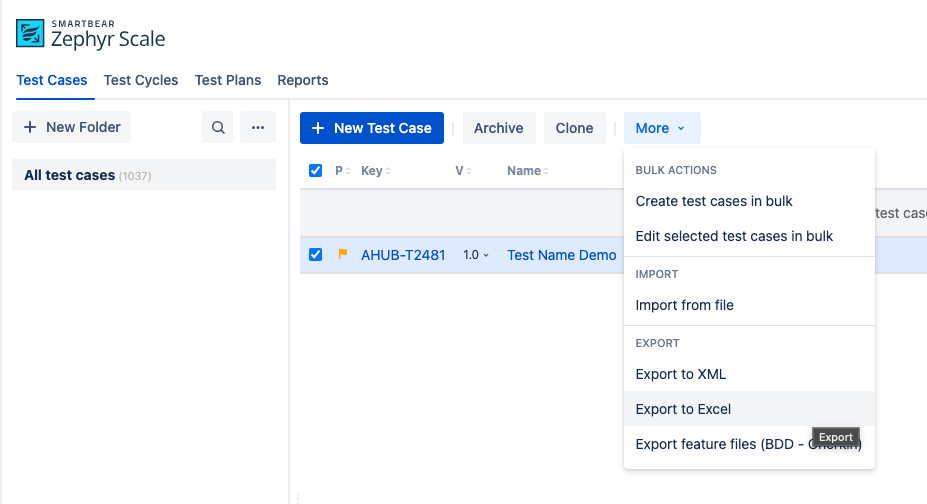This screenshot has width=927, height=504.
Task: Switch to the Test Cycles tab
Action: click(x=141, y=80)
